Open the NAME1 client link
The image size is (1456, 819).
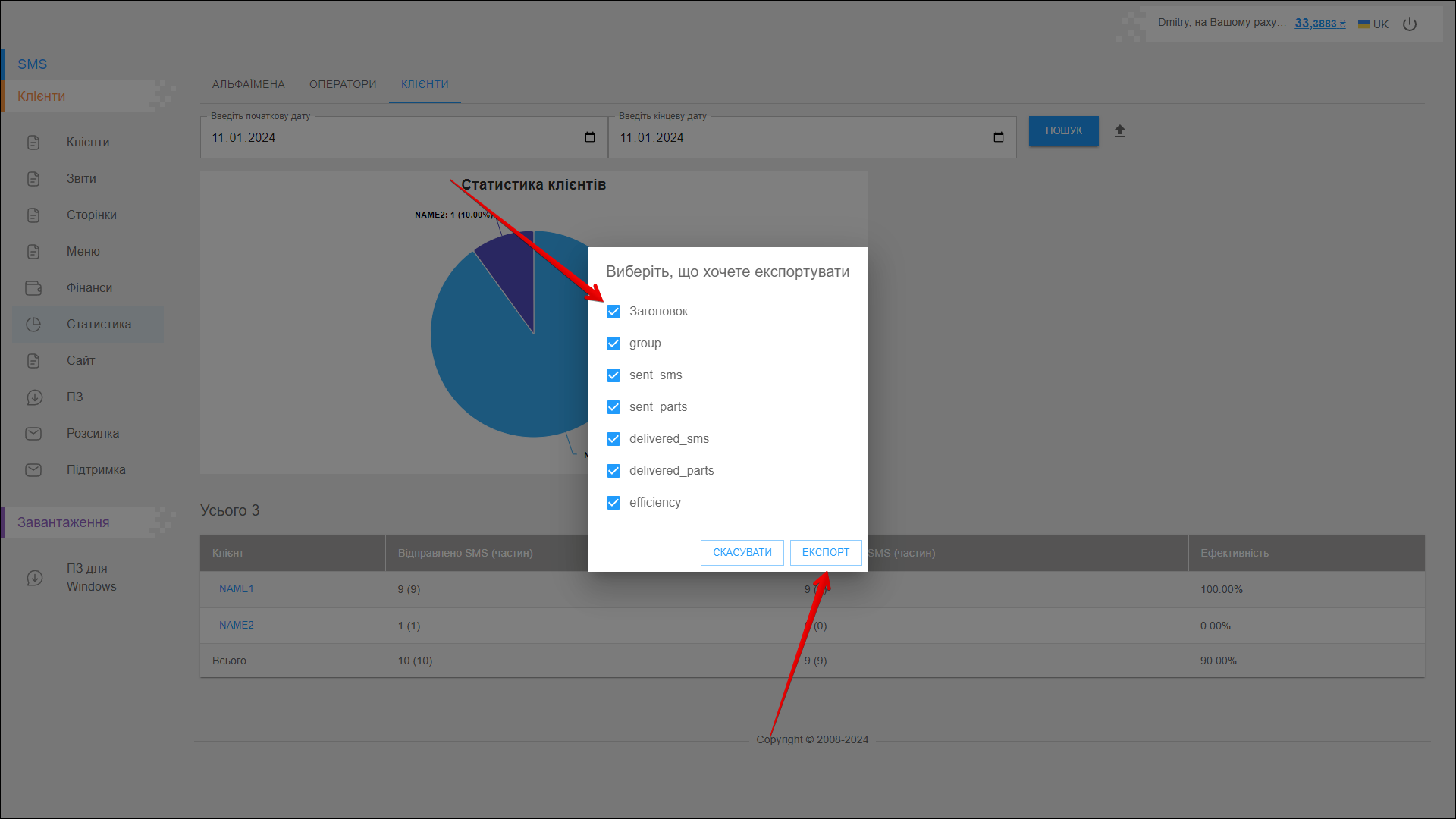(237, 589)
